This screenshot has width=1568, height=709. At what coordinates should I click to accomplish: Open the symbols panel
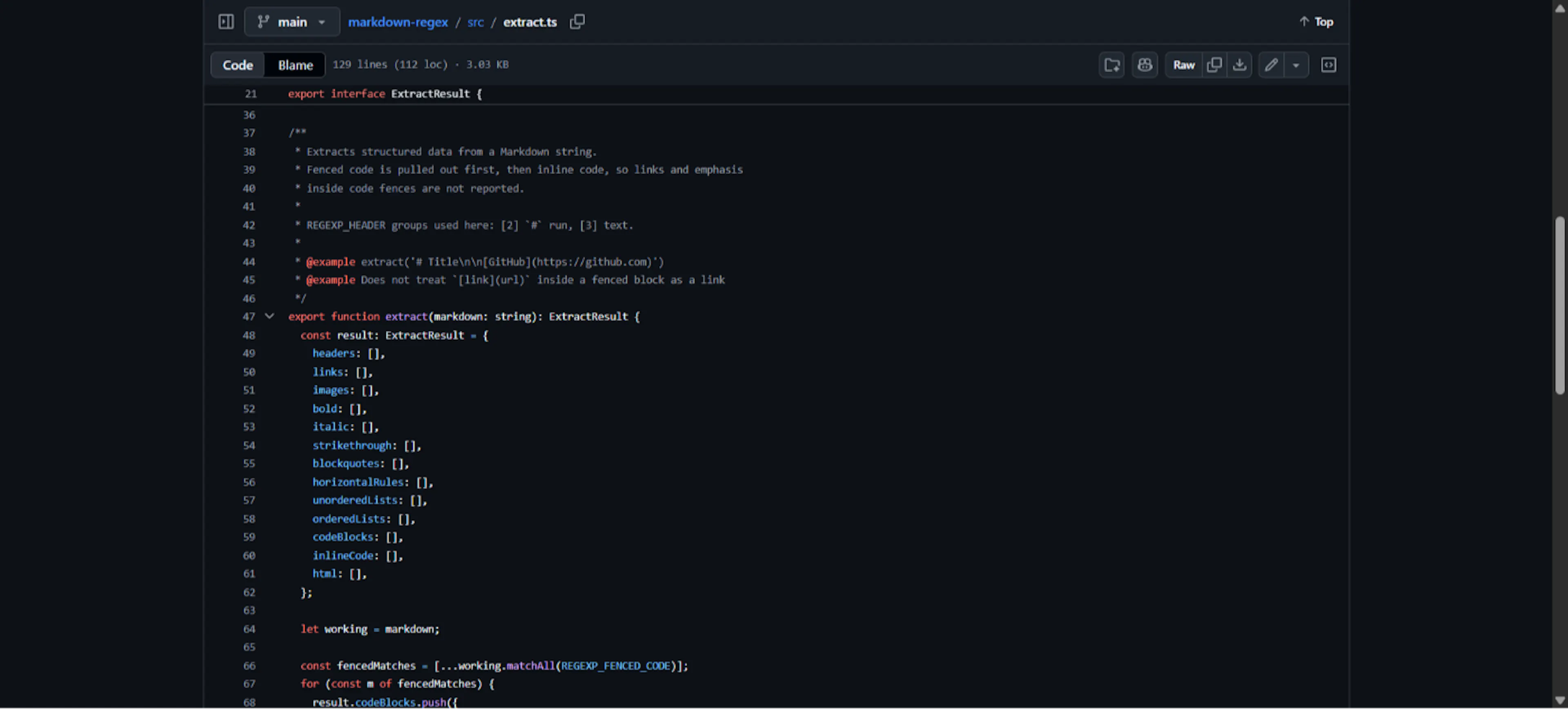[1328, 65]
